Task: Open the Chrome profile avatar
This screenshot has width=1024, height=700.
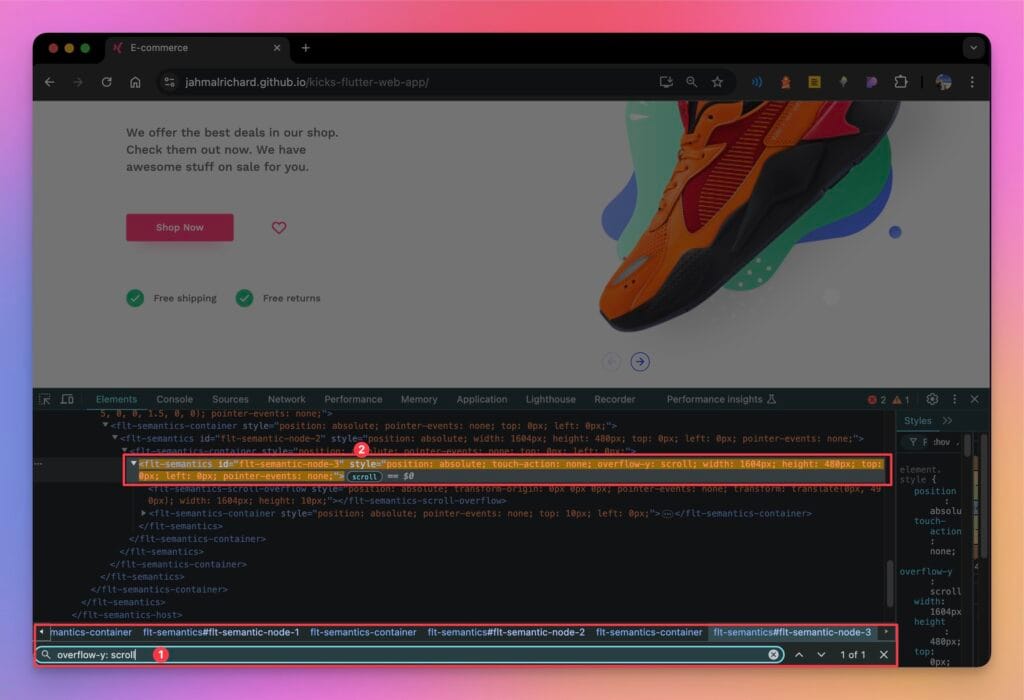Action: click(x=943, y=82)
